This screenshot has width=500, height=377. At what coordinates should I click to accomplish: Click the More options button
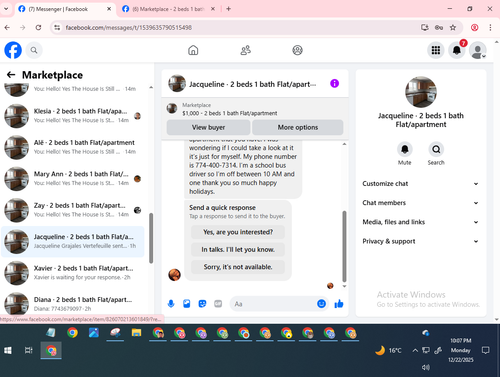pos(298,127)
